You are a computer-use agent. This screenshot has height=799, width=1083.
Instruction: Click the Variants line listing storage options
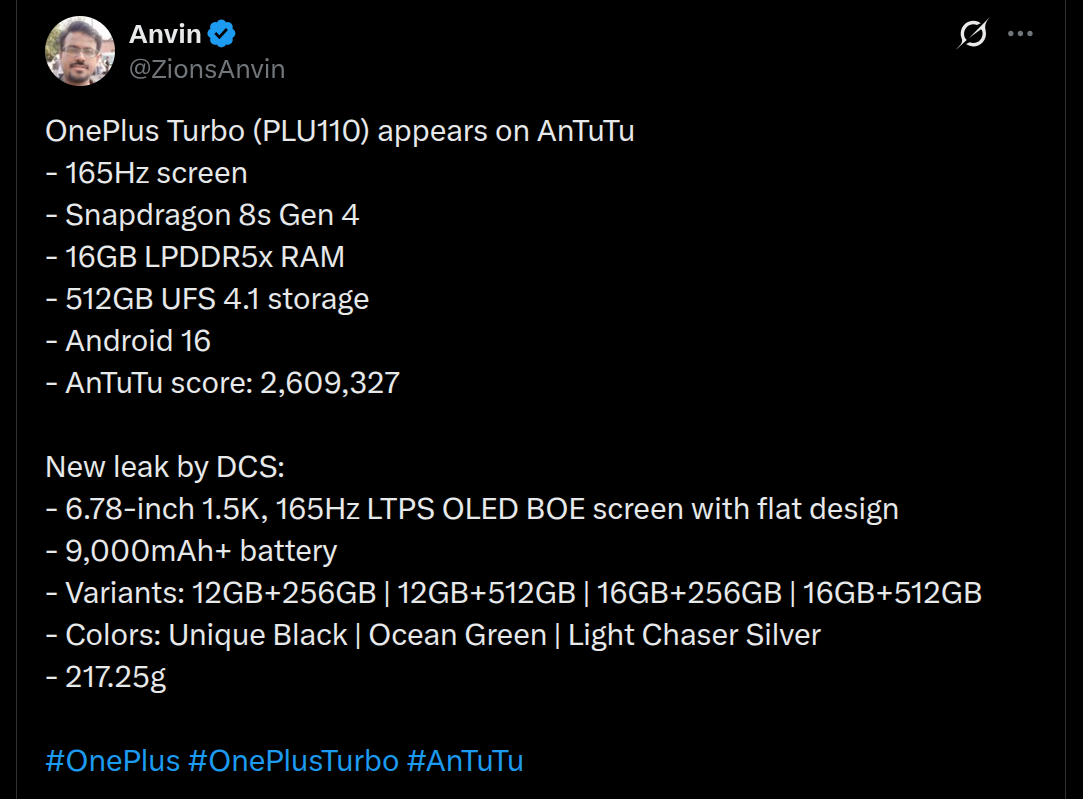[513, 593]
